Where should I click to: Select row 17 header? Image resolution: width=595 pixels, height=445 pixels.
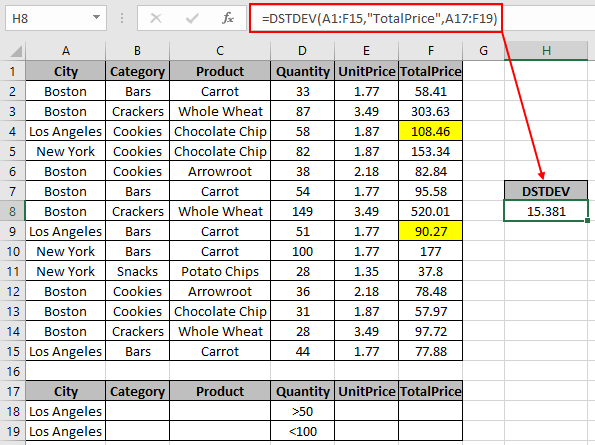coord(13,391)
